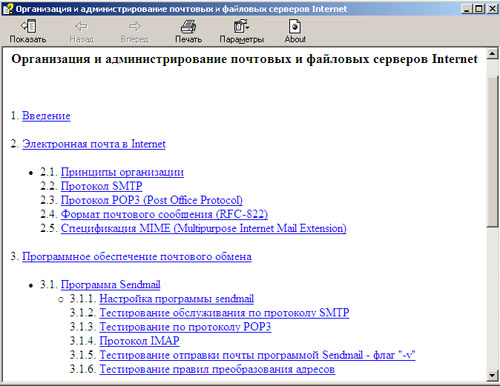Click the Печать printer icon
The width and height of the screenshot is (500, 386).
point(188,26)
